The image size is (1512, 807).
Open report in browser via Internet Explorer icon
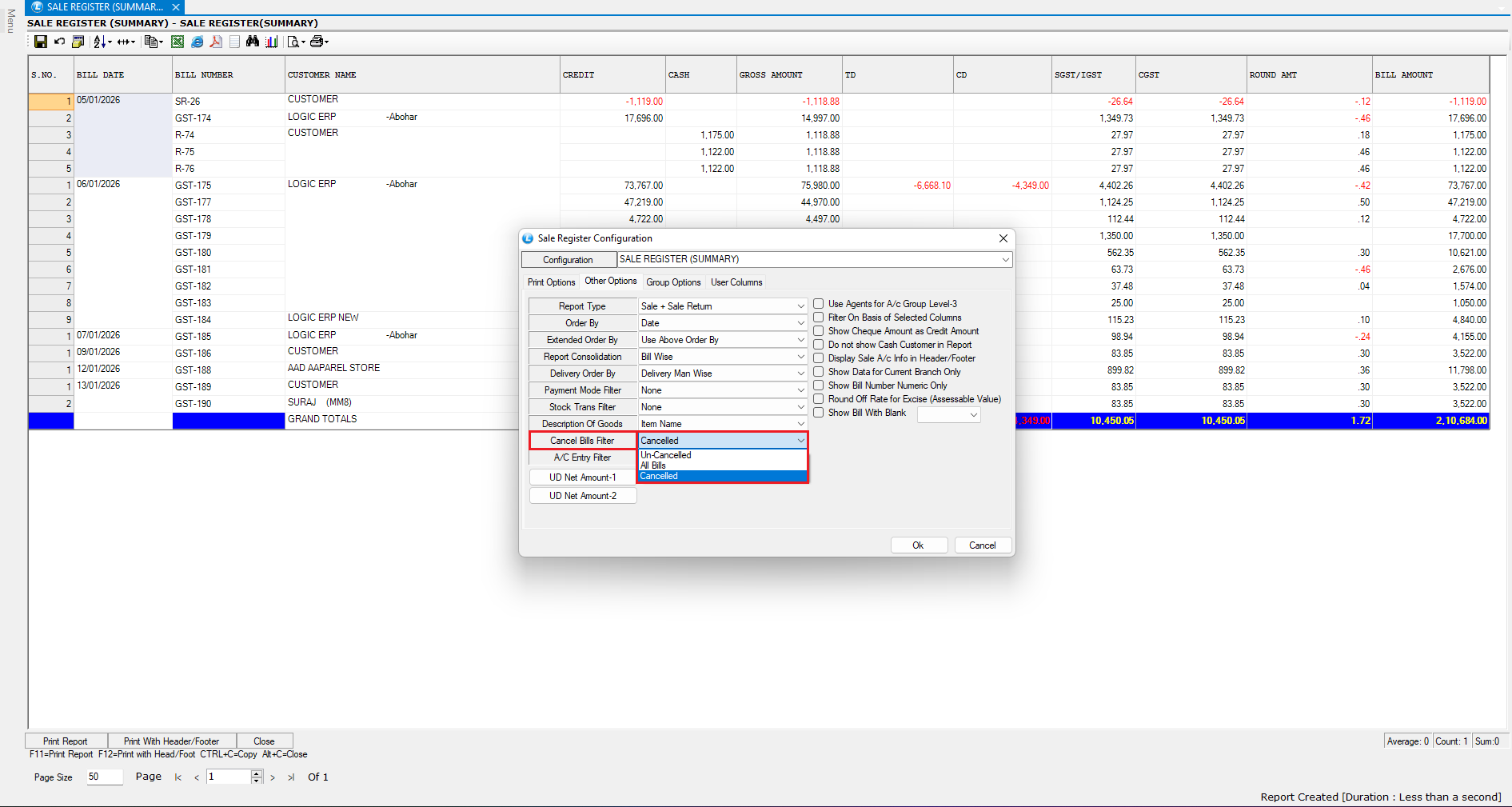coord(197,42)
